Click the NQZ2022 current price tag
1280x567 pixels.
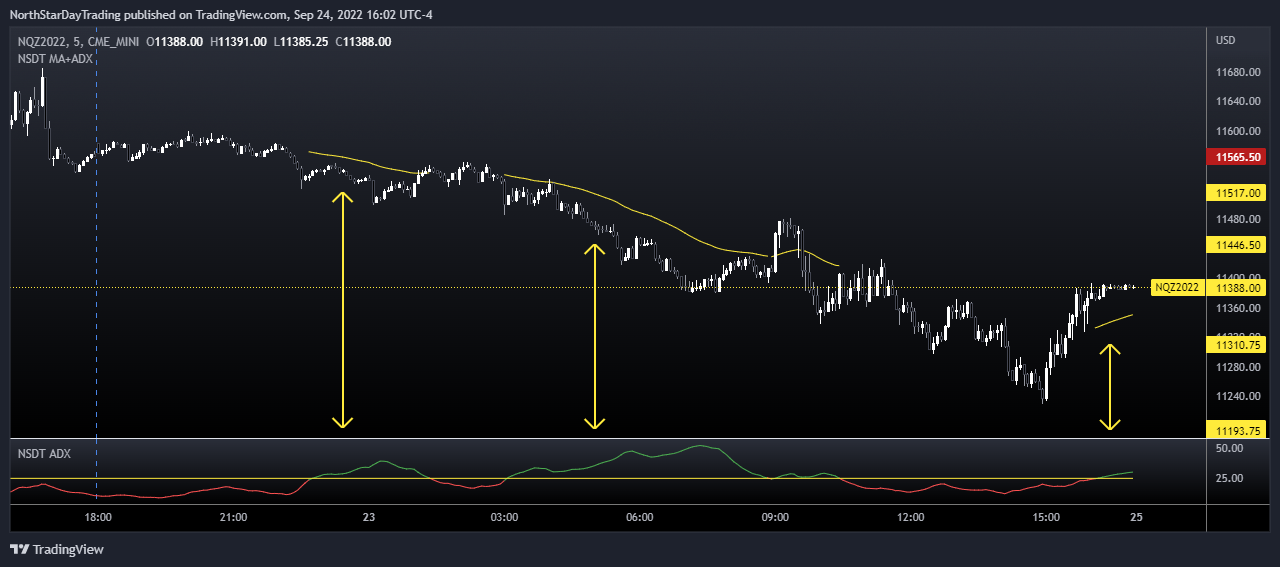coord(1177,287)
